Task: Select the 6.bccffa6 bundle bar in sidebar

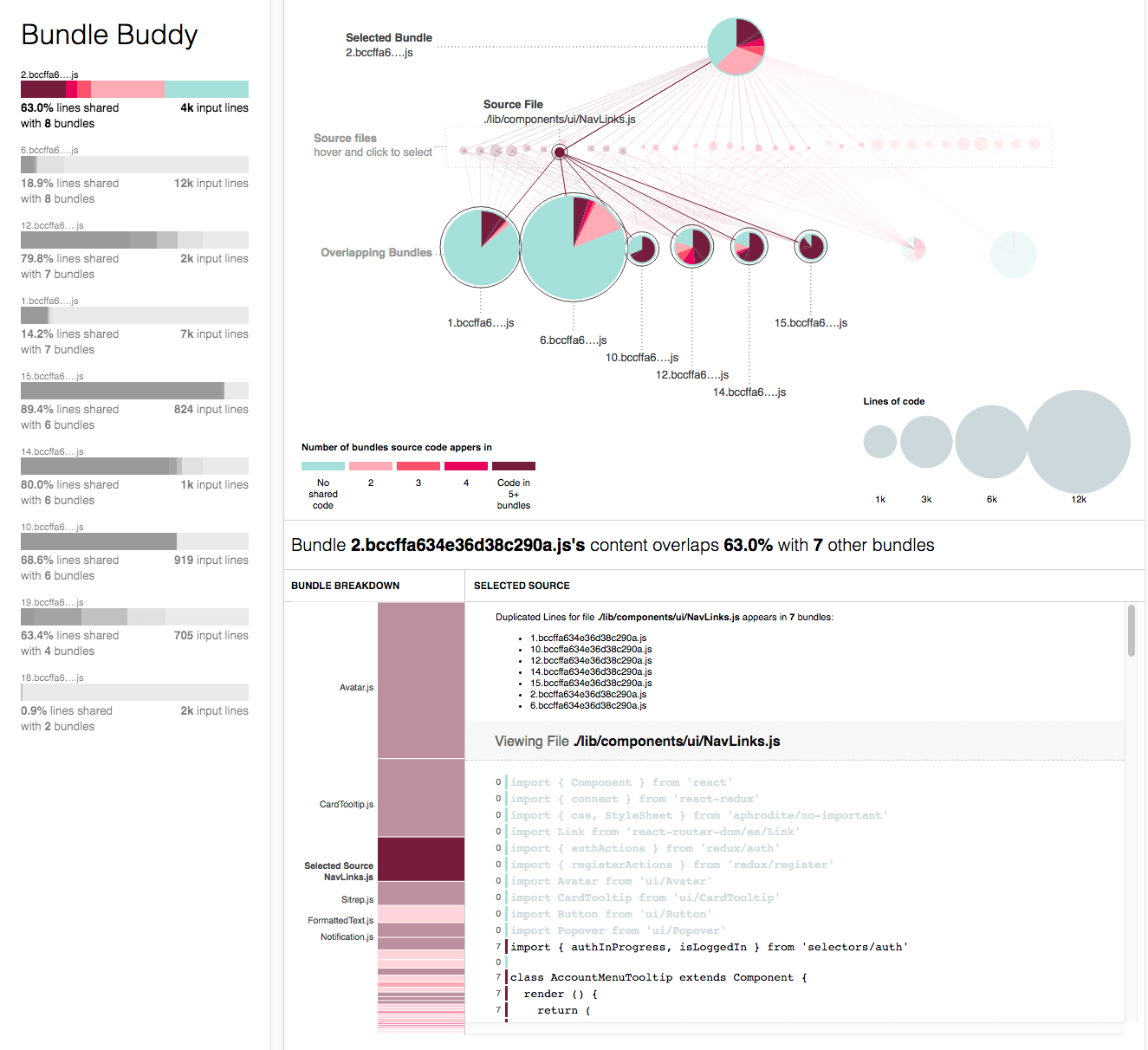Action: pos(134,165)
